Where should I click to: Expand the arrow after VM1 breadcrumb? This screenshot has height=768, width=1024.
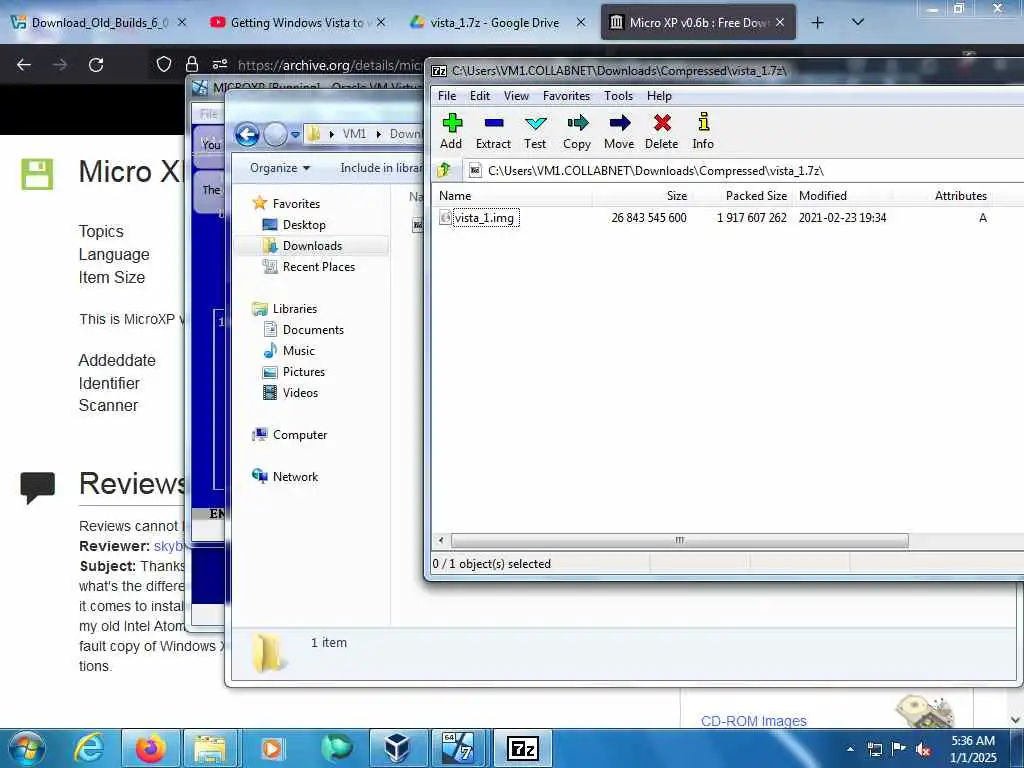[x=378, y=134]
